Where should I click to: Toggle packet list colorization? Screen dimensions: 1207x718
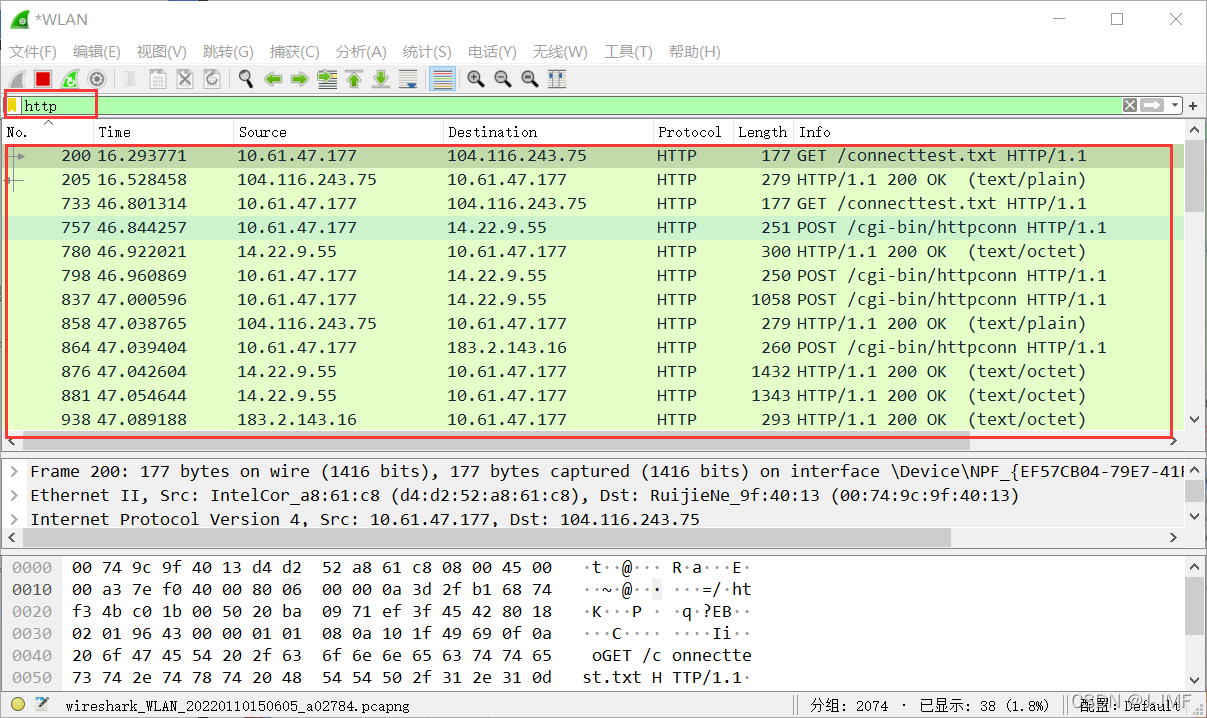[x=442, y=79]
